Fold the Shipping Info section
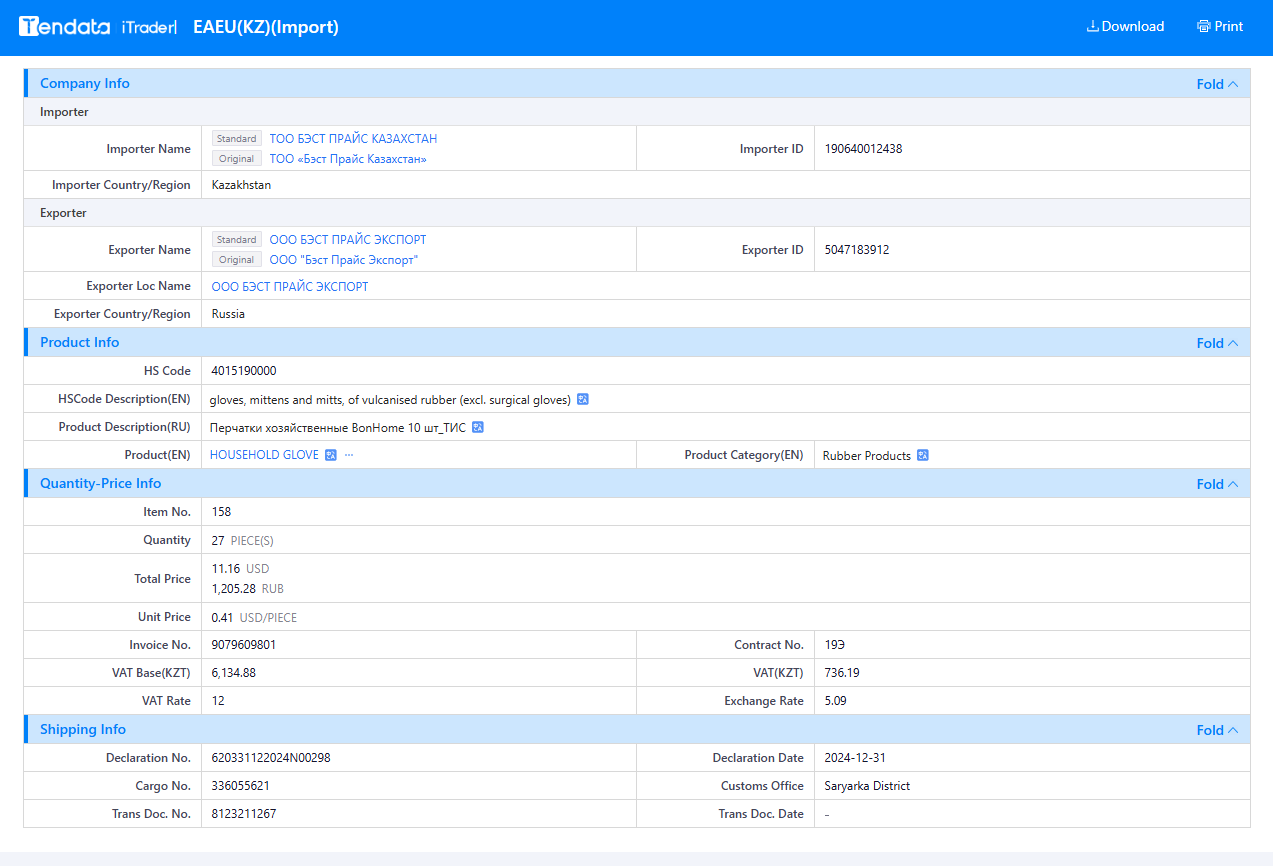This screenshot has height=866, width=1273. (x=1217, y=730)
